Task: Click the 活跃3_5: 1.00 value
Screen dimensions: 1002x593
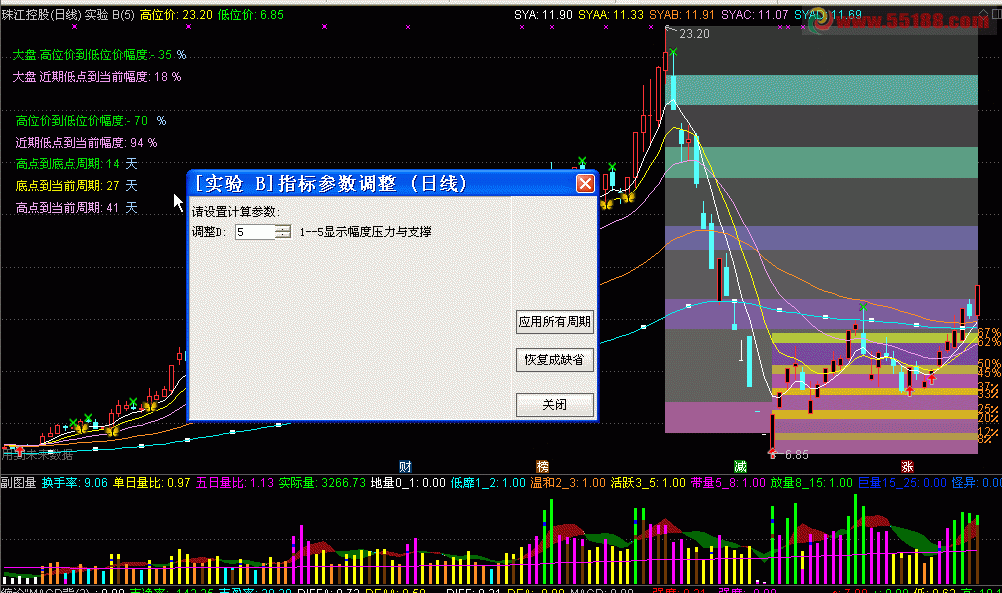Action: pos(648,483)
